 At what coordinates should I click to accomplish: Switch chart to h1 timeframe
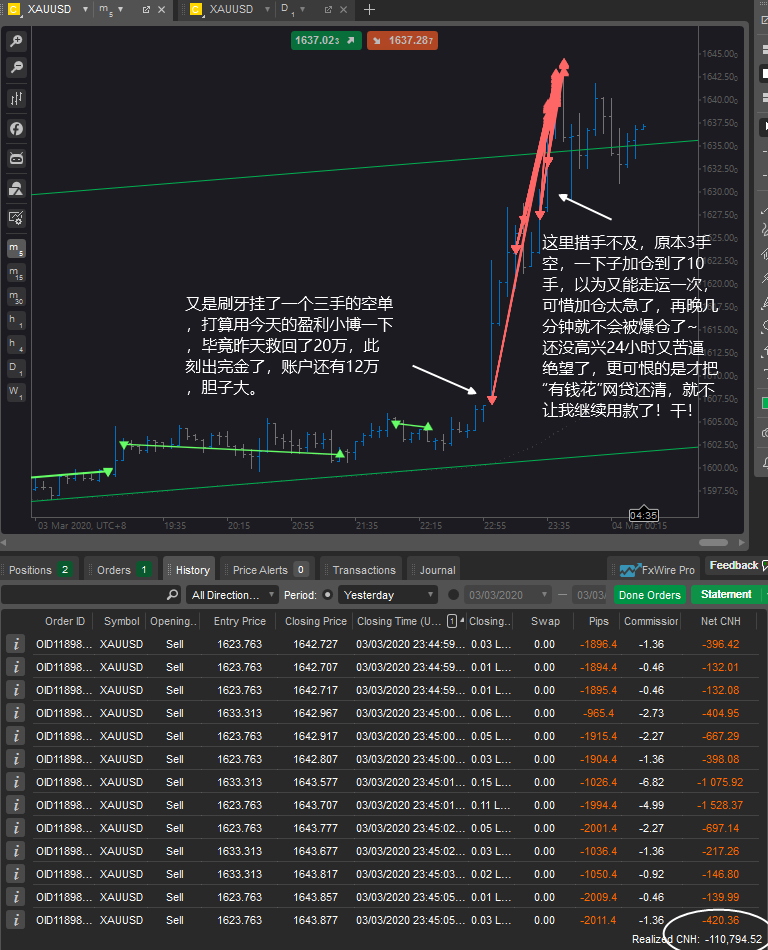pos(16,320)
